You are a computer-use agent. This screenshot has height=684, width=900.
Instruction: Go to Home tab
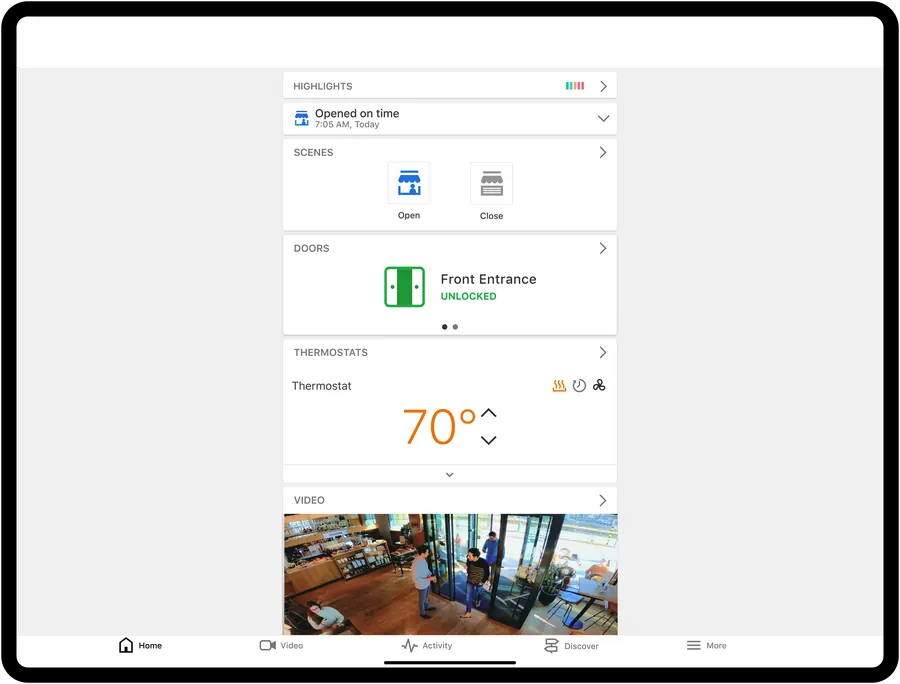(140, 646)
